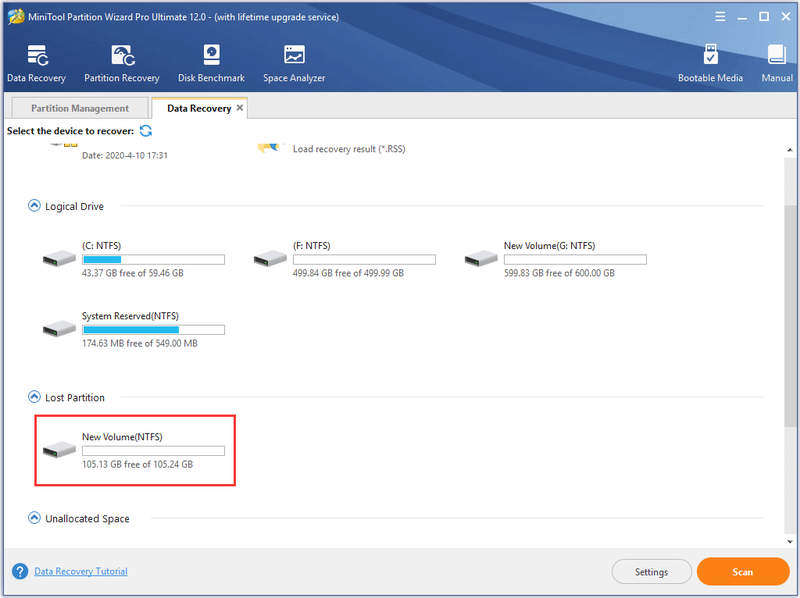Select the C: NTFS drive icon
The height and width of the screenshot is (598, 800).
tap(59, 258)
